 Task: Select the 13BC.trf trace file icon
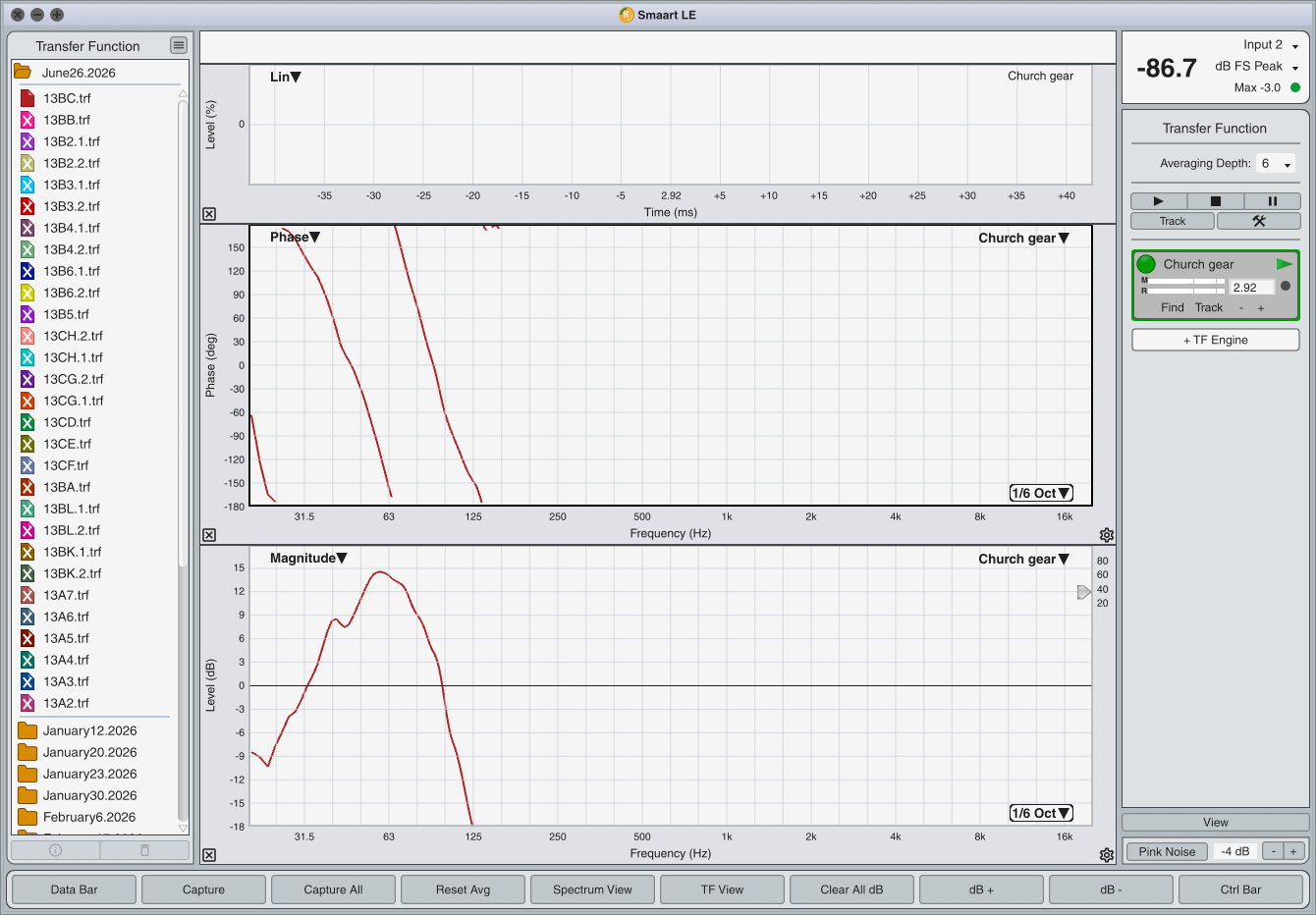pyautogui.click(x=27, y=98)
